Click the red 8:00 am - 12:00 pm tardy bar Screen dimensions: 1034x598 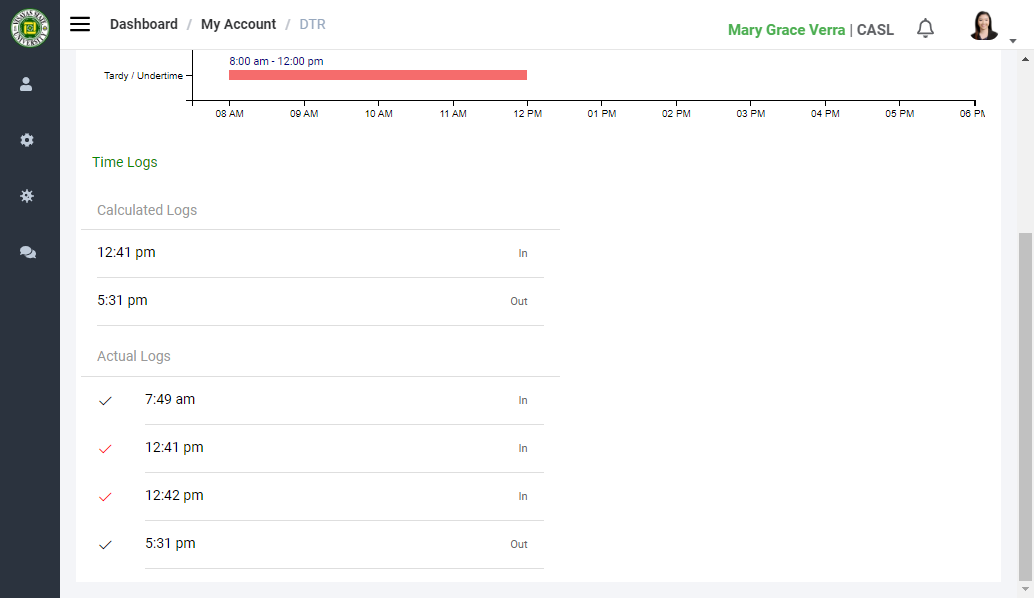coord(377,75)
